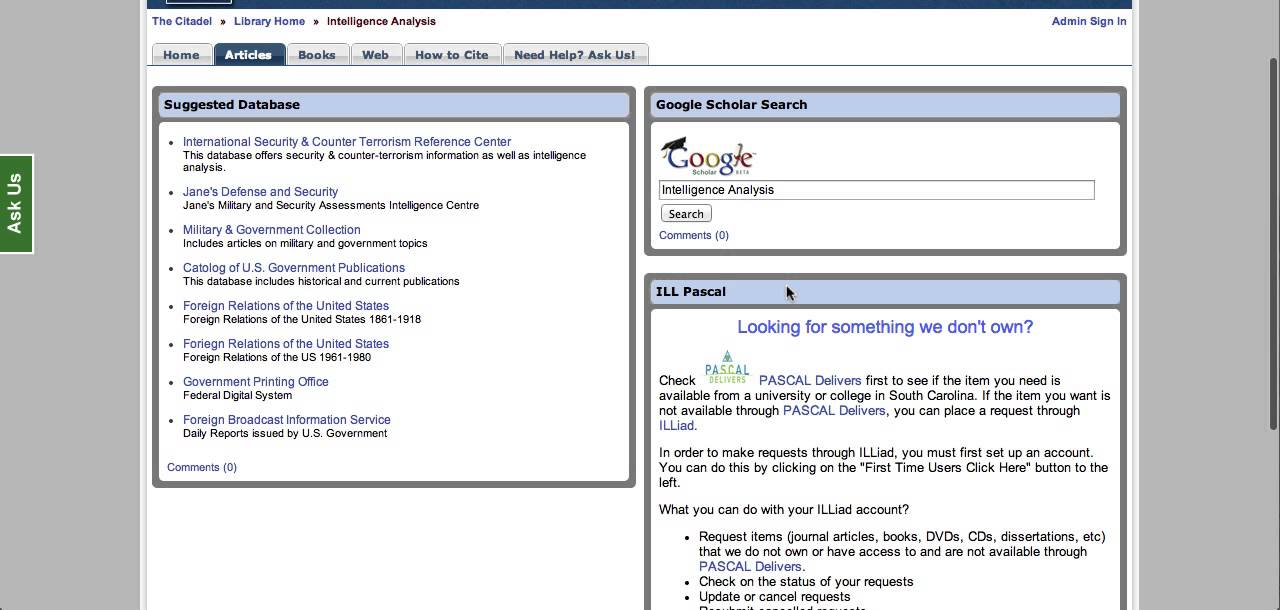
Task: Click 'This database includes historical and current publications'
Action: pyautogui.click(x=321, y=281)
